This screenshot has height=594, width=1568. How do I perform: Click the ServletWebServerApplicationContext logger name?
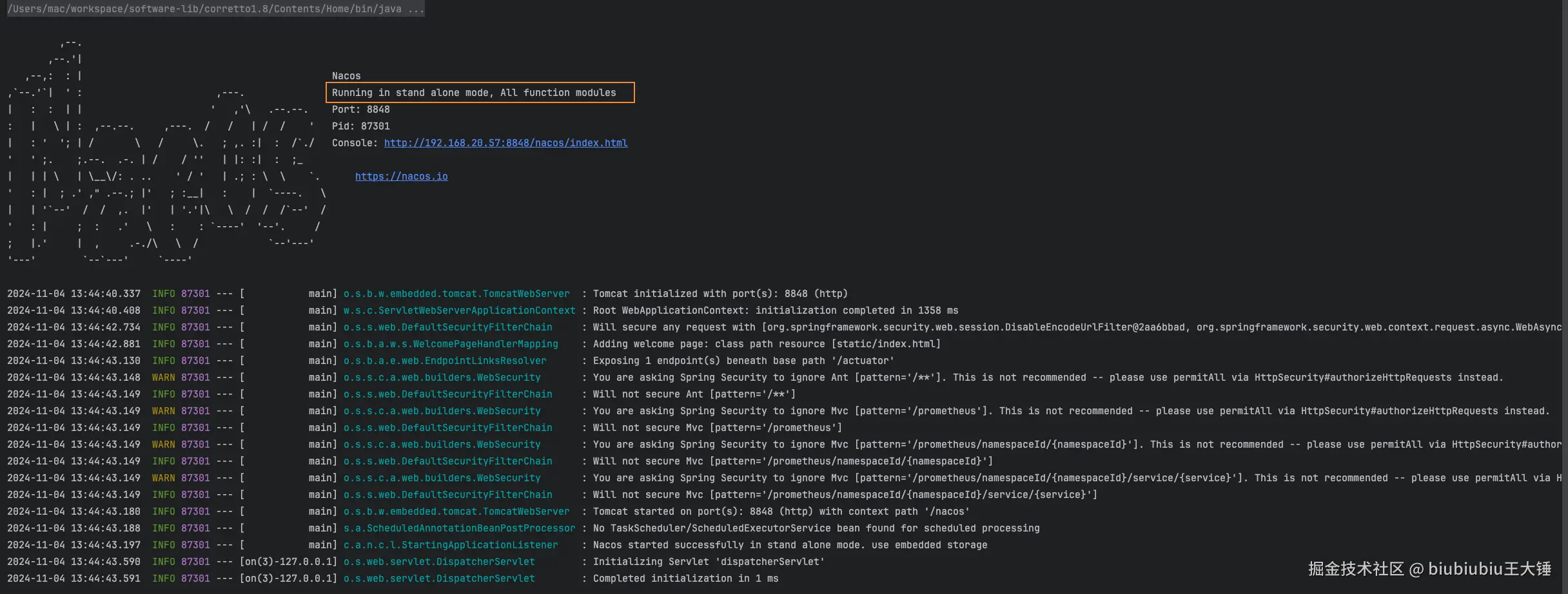(x=459, y=311)
